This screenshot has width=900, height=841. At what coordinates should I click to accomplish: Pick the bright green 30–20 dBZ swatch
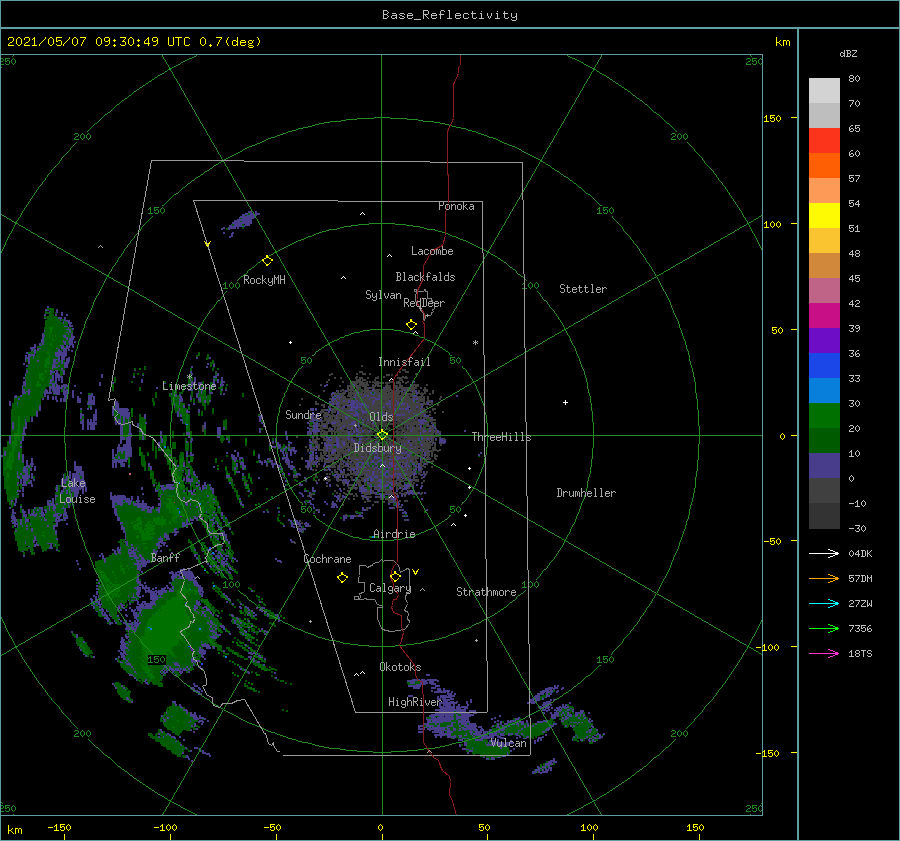tap(824, 416)
